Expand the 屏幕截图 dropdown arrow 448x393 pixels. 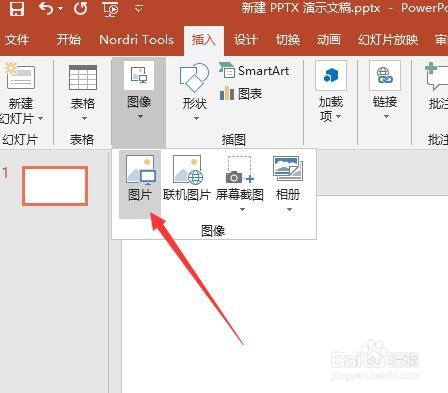pos(242,210)
